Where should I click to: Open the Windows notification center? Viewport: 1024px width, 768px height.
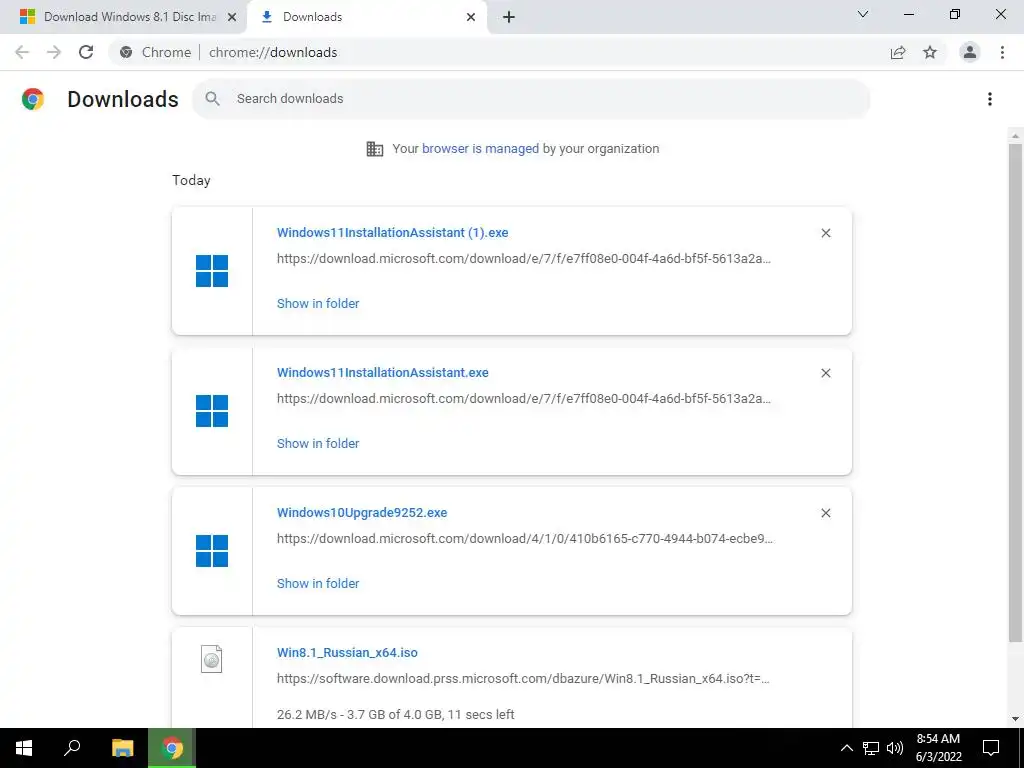[991, 748]
